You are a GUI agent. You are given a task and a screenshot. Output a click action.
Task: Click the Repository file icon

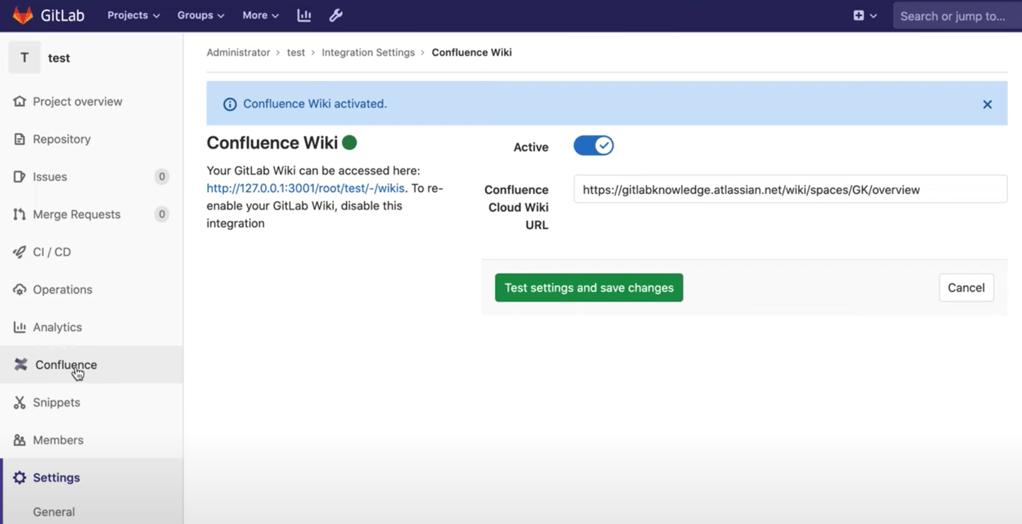click(20, 139)
